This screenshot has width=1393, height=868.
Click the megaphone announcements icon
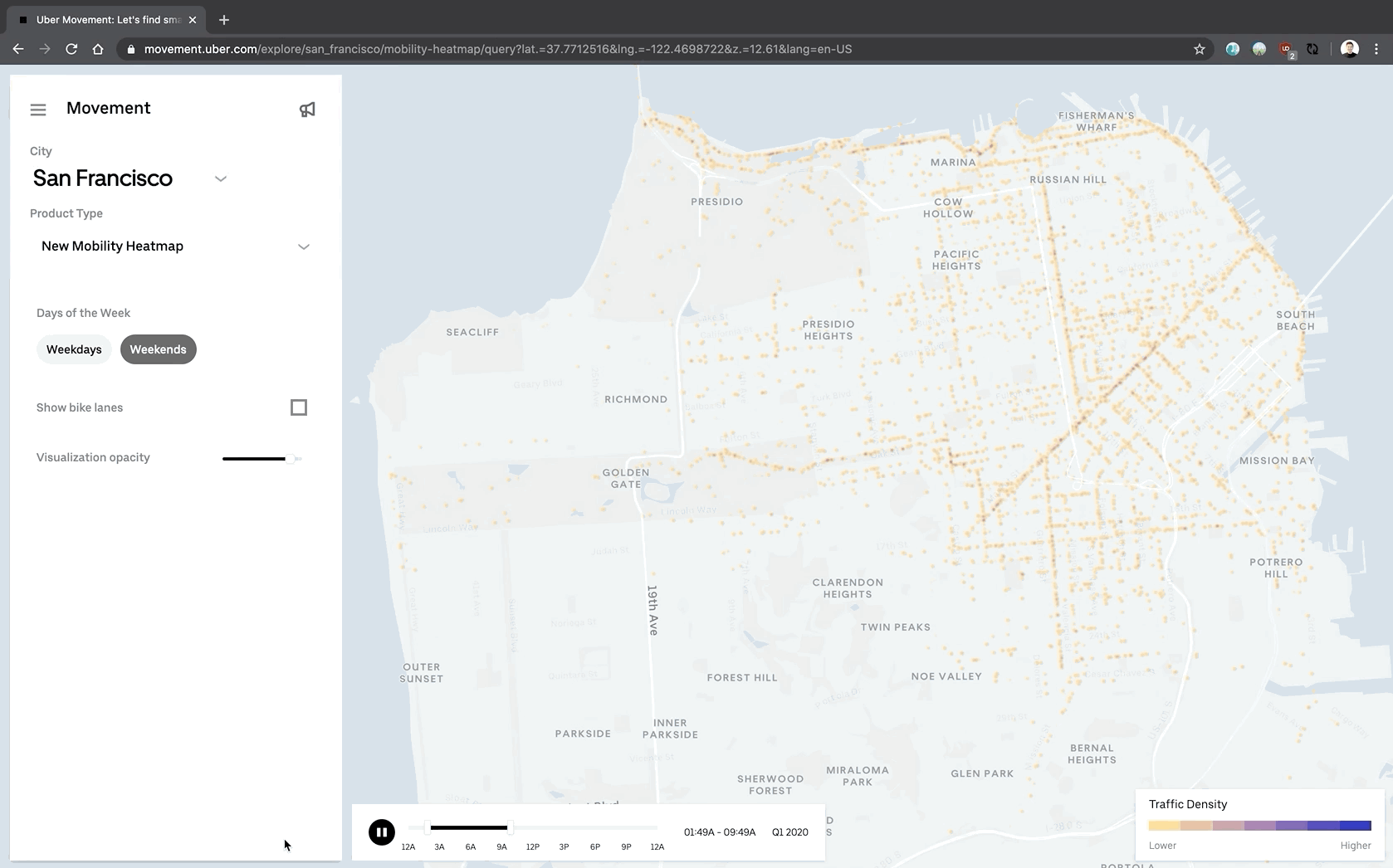click(x=307, y=110)
